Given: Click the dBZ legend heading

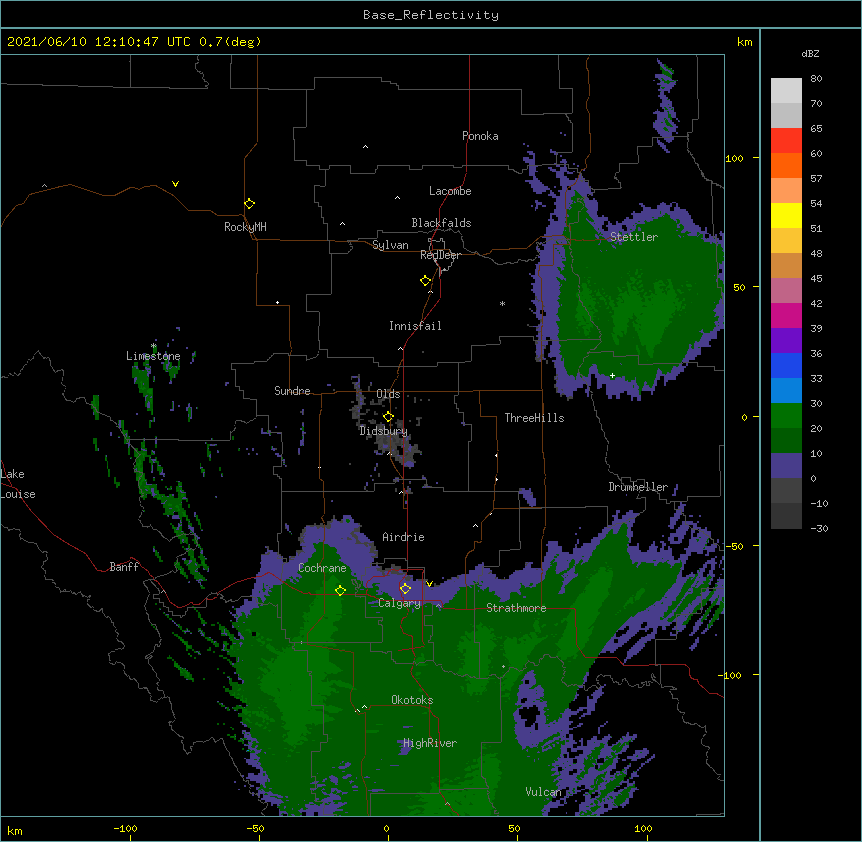Looking at the screenshot, I should [x=810, y=53].
